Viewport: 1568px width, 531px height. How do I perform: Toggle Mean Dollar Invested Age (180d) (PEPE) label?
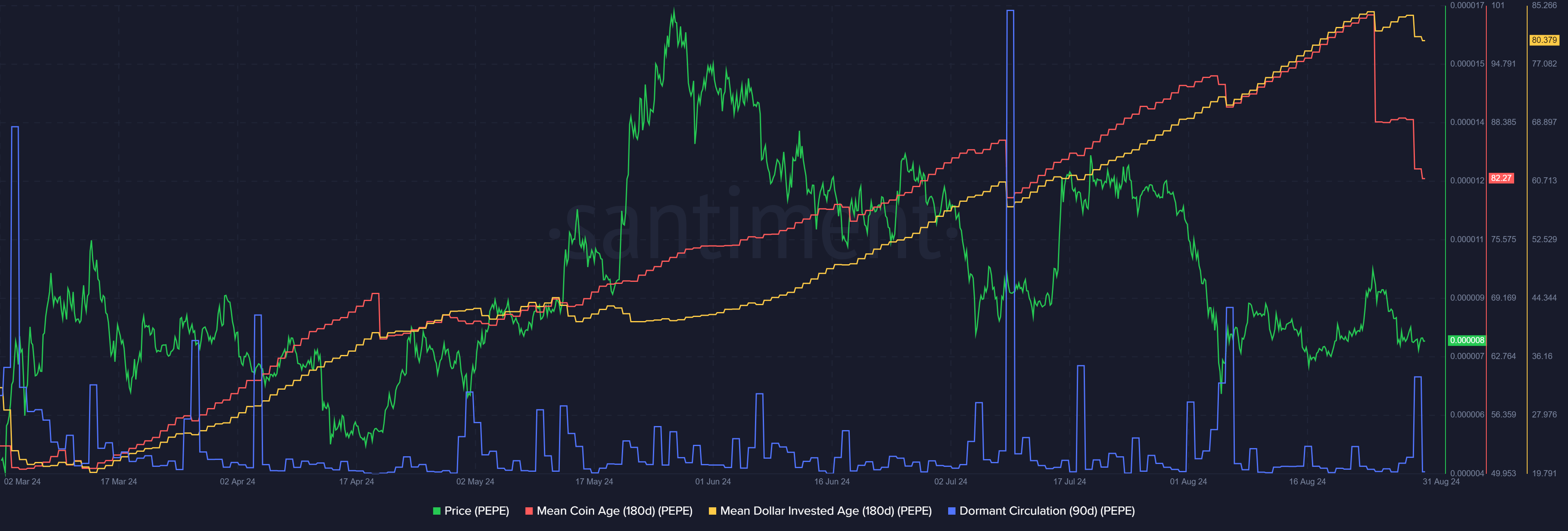[x=826, y=511]
